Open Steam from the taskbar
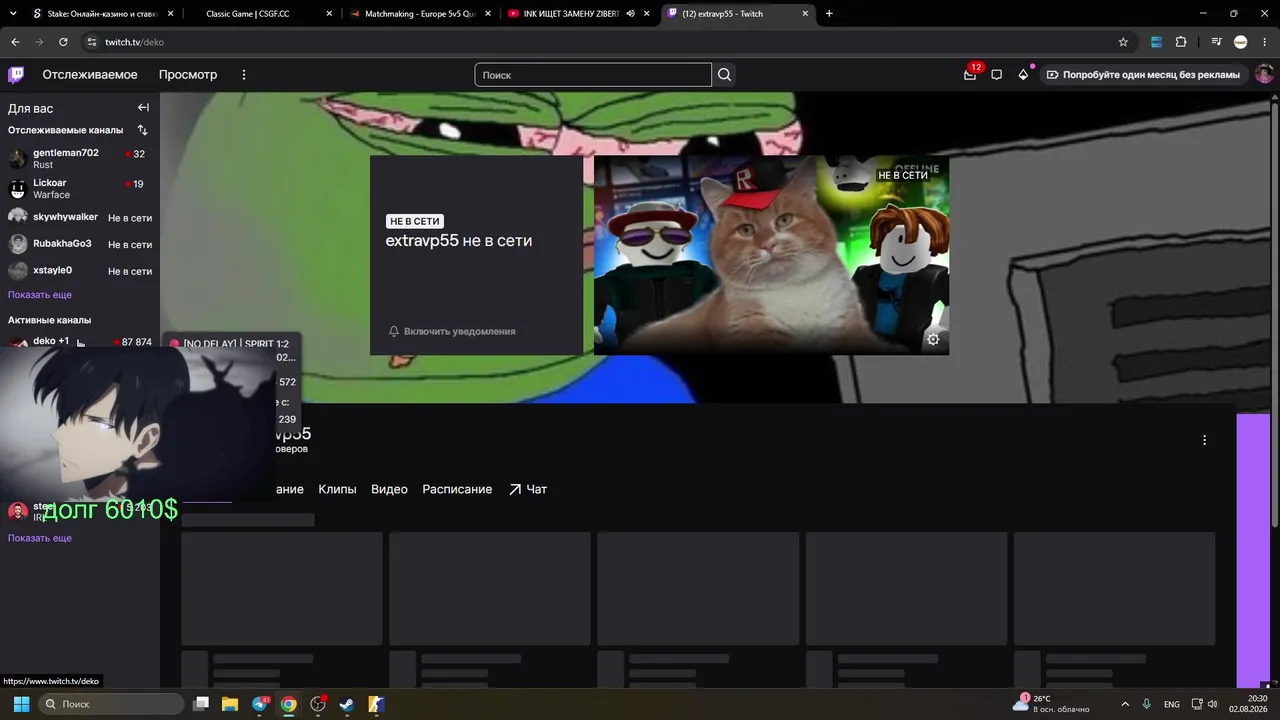1280x720 pixels. pyautogui.click(x=347, y=704)
